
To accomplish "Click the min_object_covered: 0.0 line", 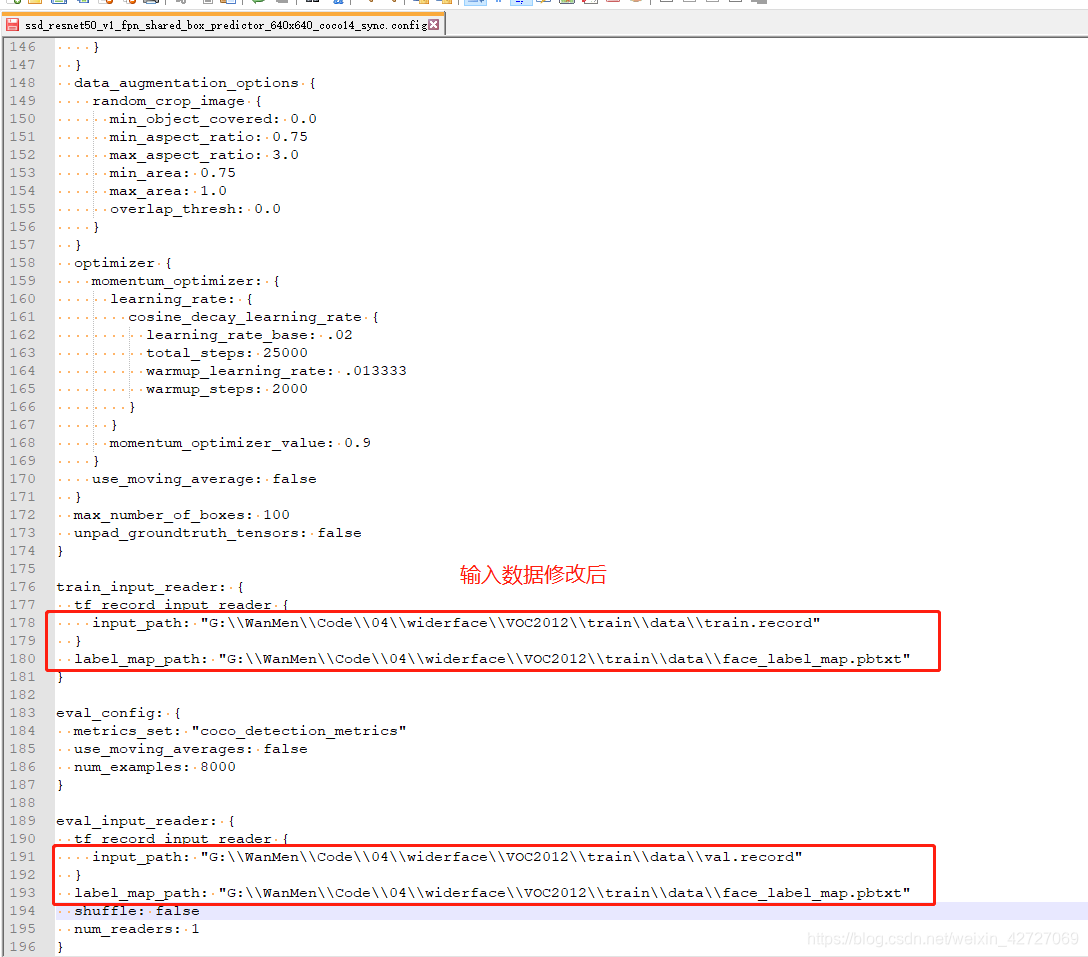I will [212, 119].
